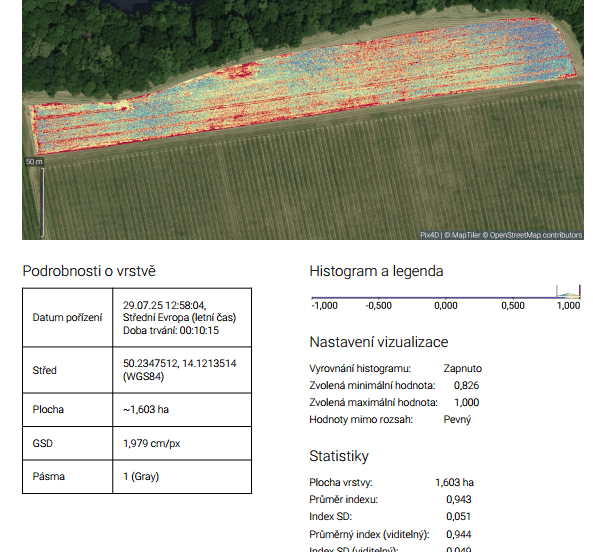Click the Pásma value 1 (Gray)
Image resolution: width=593 pixels, height=552 pixels.
tap(141, 476)
